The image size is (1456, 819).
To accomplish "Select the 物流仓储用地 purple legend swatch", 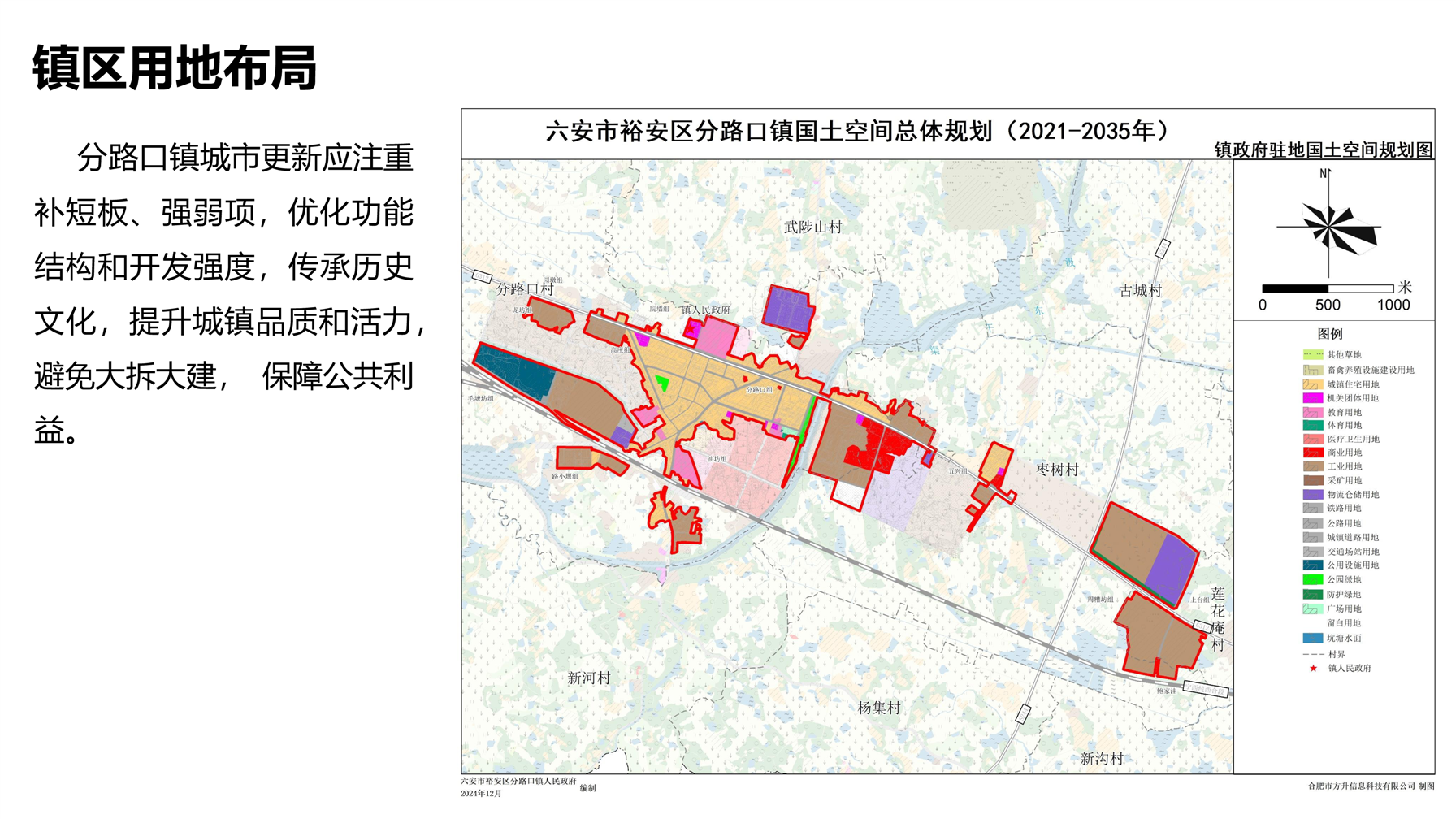I will 1313,494.
